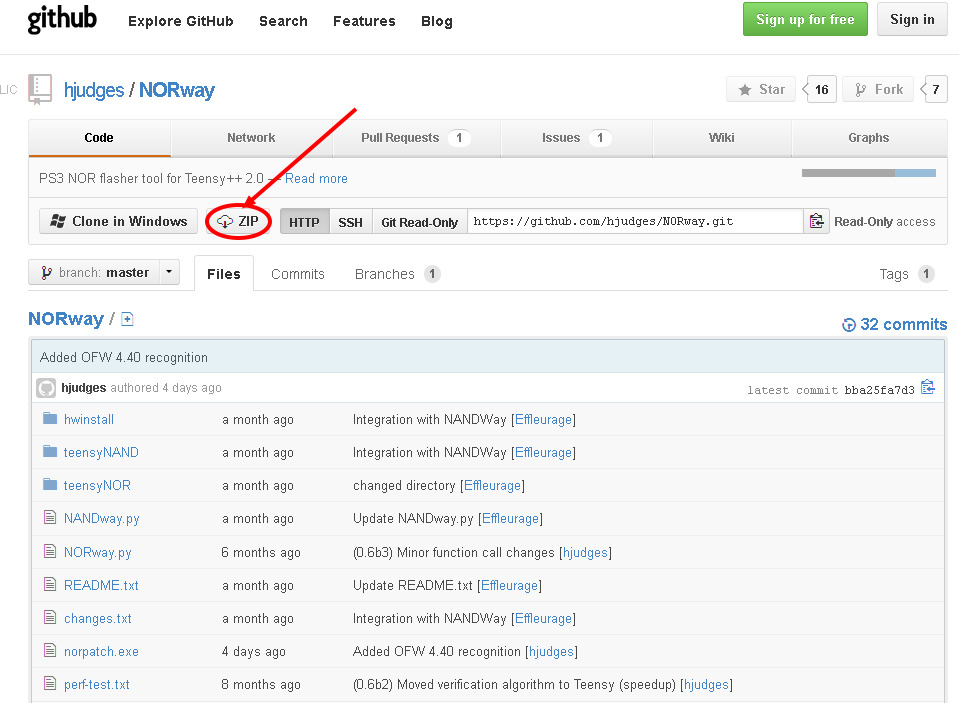The width and height of the screenshot is (959, 703).
Task: Click the plus icon beside NORway path
Action: (127, 319)
